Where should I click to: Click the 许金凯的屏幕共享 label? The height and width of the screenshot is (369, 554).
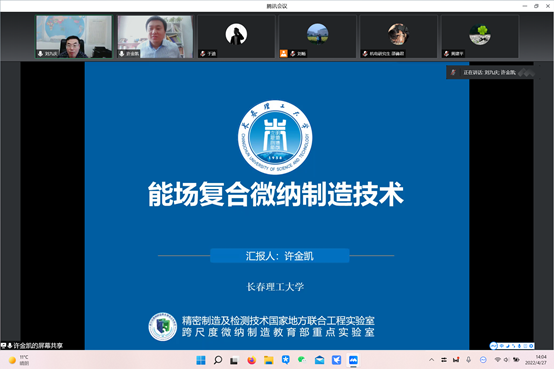32,345
